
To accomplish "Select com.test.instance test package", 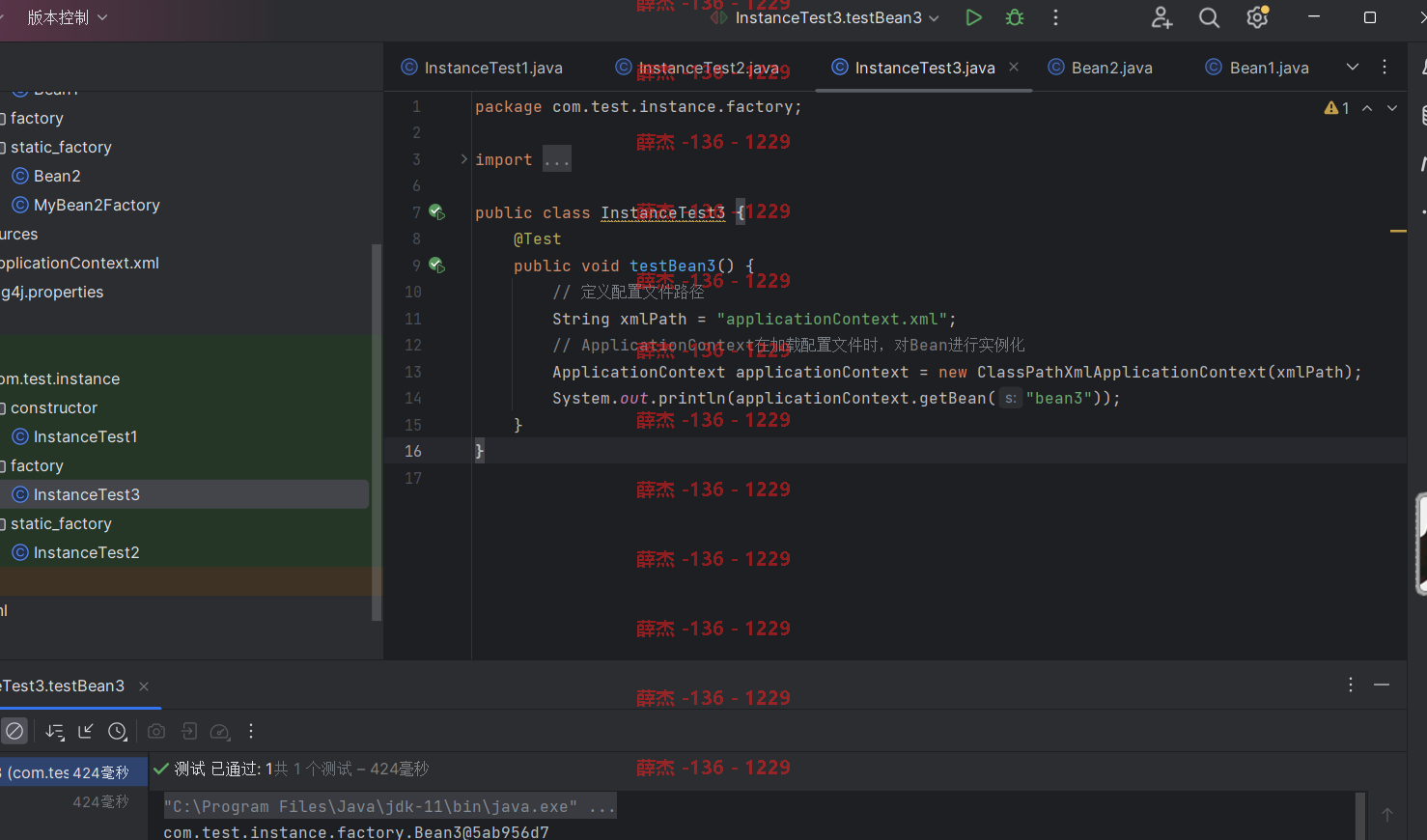I will click(60, 378).
